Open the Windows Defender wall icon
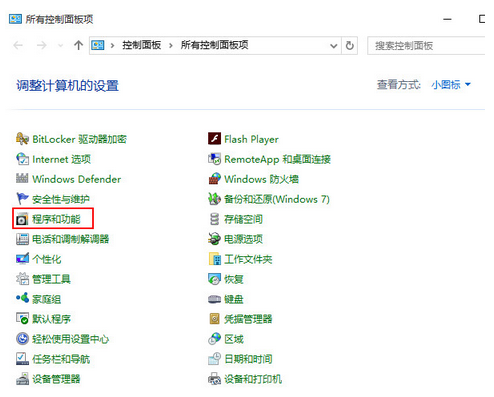Viewport: 494px width, 397px height. pos(22,179)
